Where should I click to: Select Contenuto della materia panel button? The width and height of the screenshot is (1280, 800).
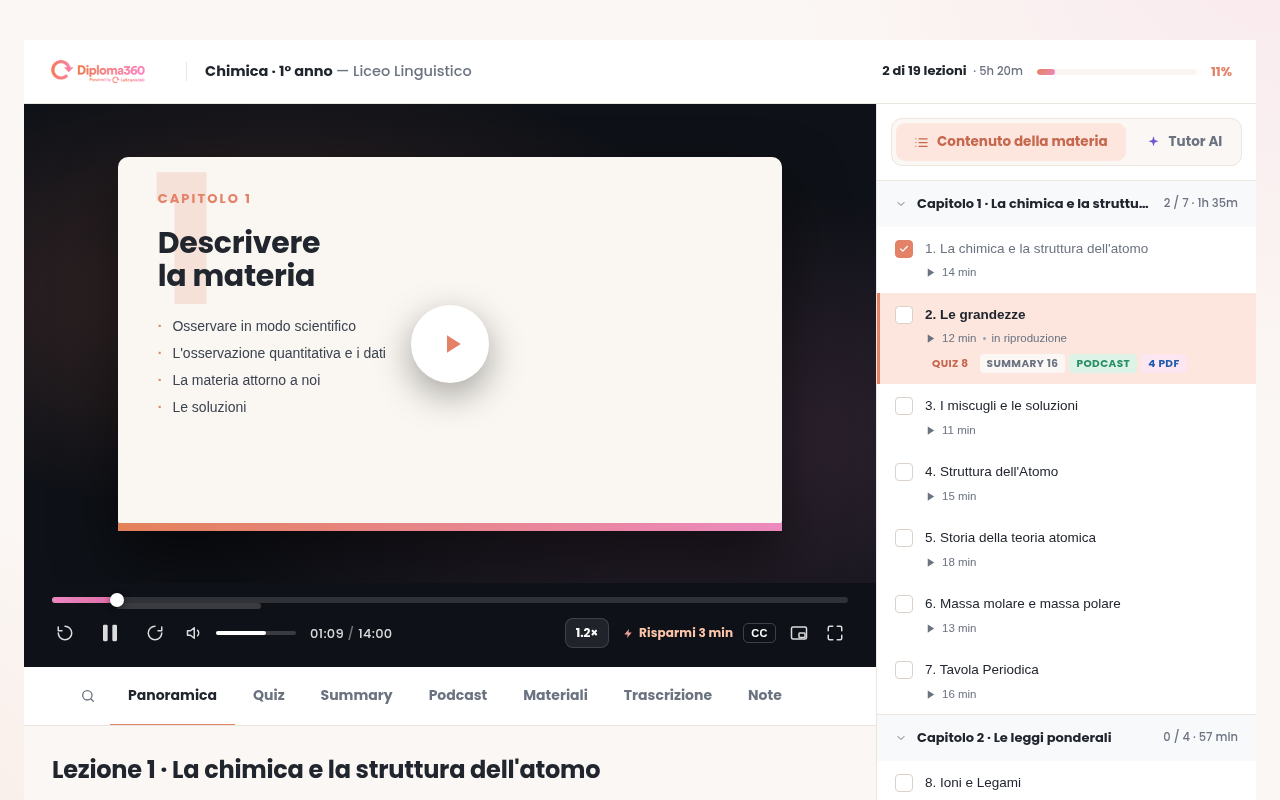[x=1011, y=142]
